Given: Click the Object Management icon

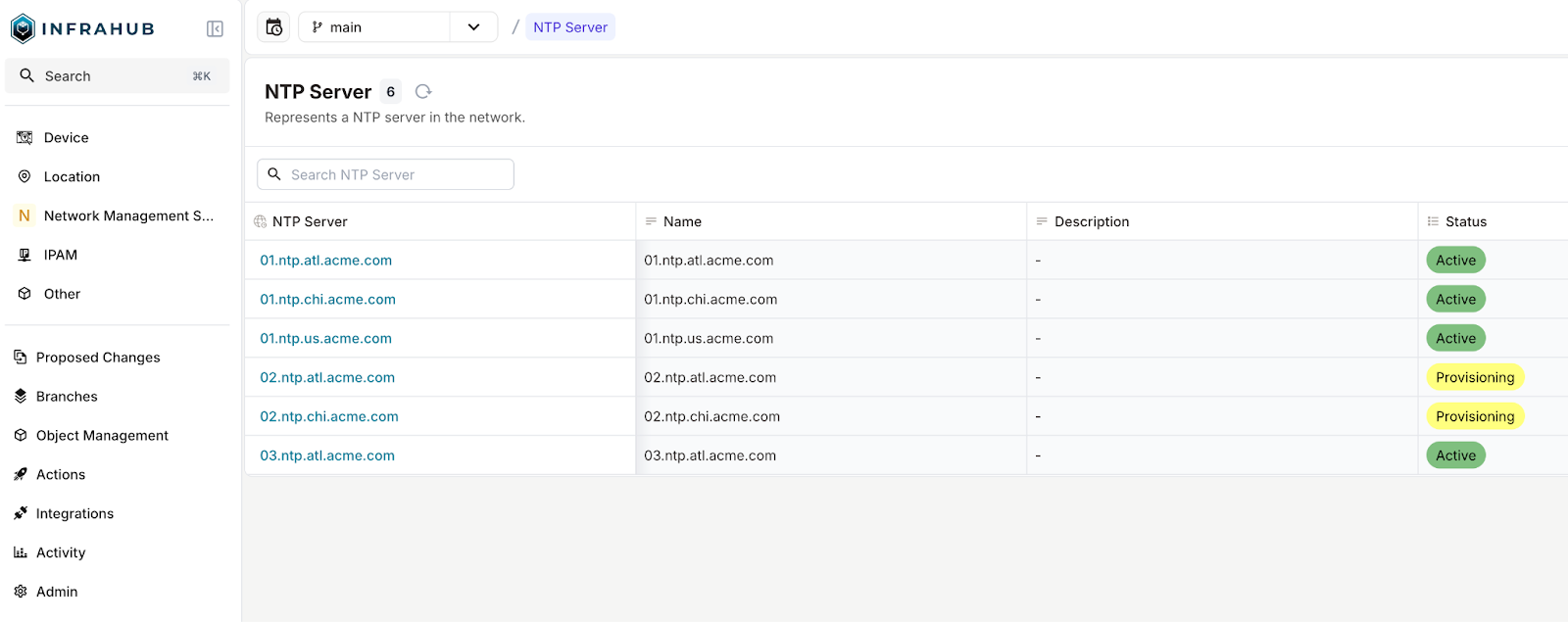Looking at the screenshot, I should pos(21,435).
